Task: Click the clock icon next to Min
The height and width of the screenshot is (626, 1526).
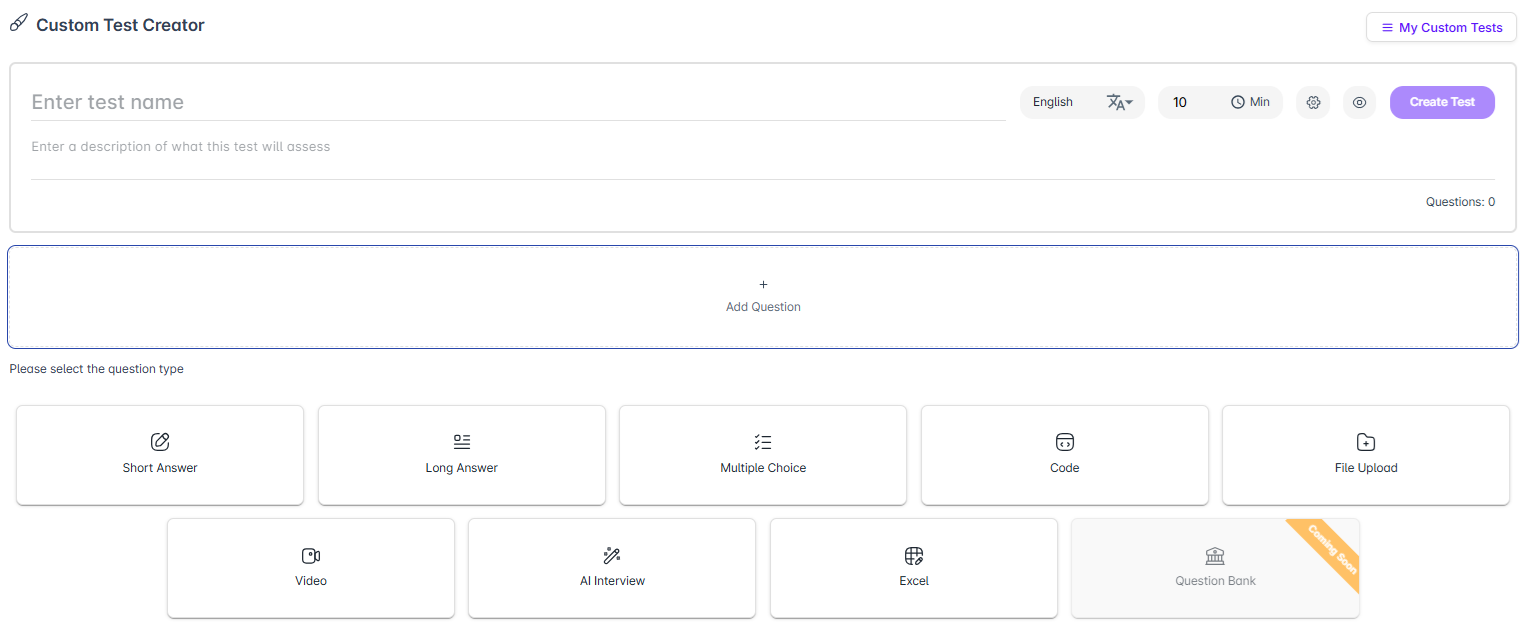Action: click(1236, 101)
